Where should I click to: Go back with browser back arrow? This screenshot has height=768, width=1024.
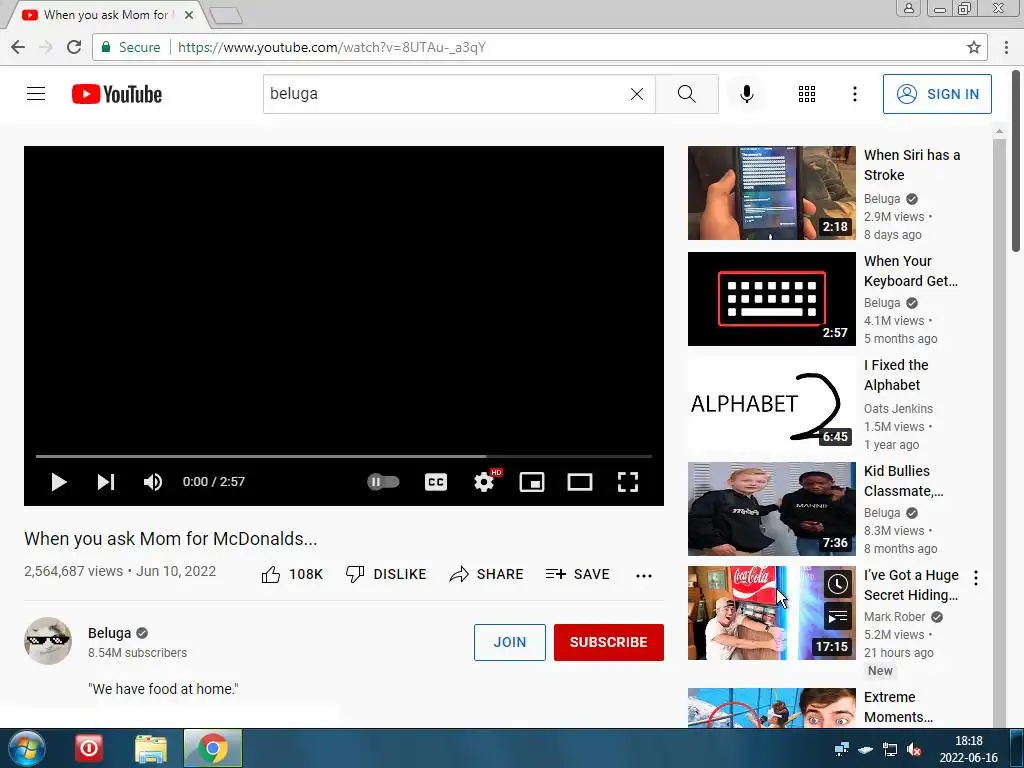pos(18,47)
